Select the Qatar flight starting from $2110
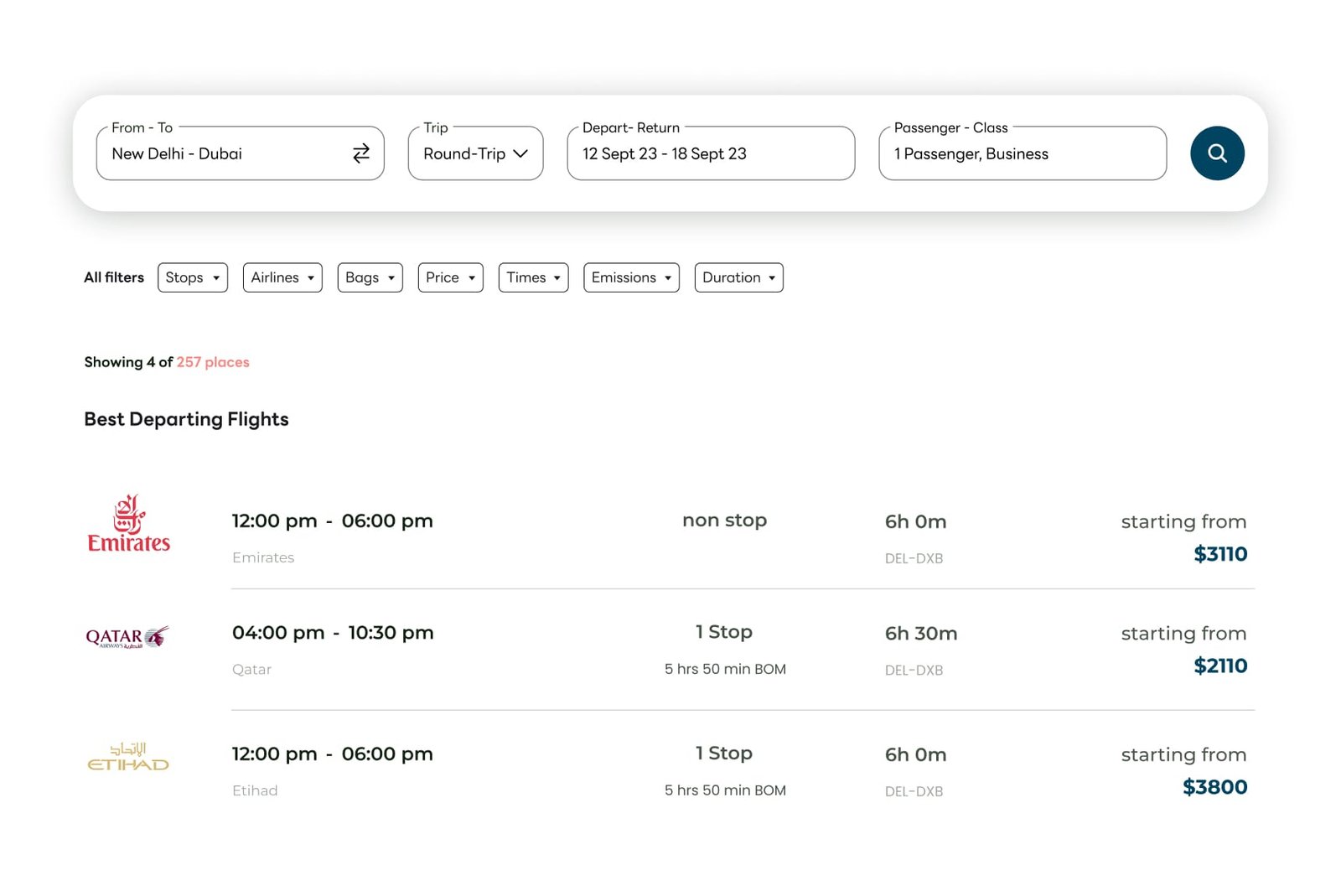Viewport: 1341px width, 896px height. [670, 650]
